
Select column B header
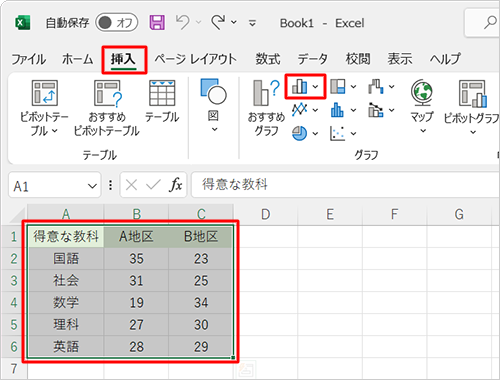tap(136, 214)
